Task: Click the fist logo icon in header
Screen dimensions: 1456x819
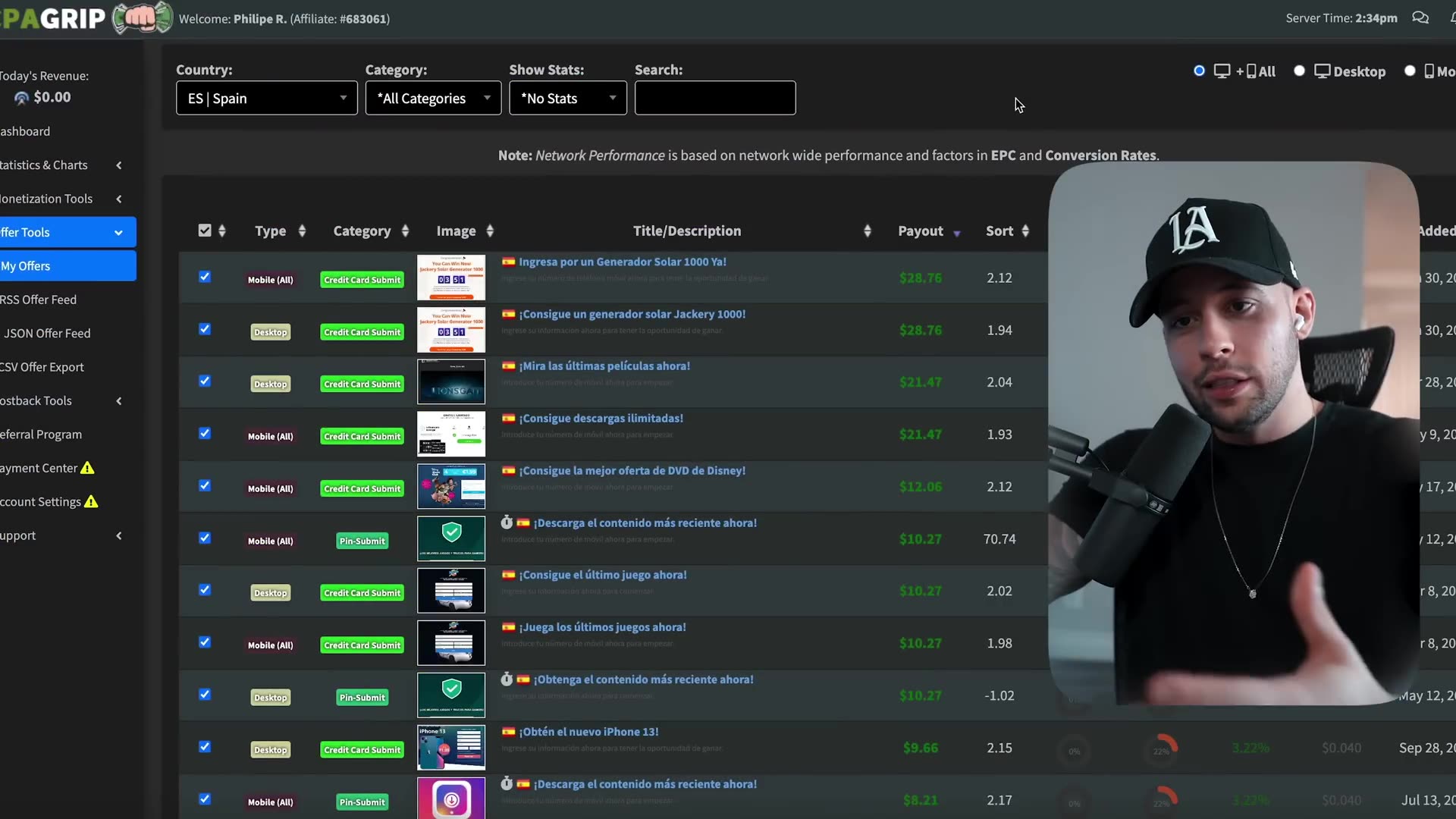Action: (143, 17)
